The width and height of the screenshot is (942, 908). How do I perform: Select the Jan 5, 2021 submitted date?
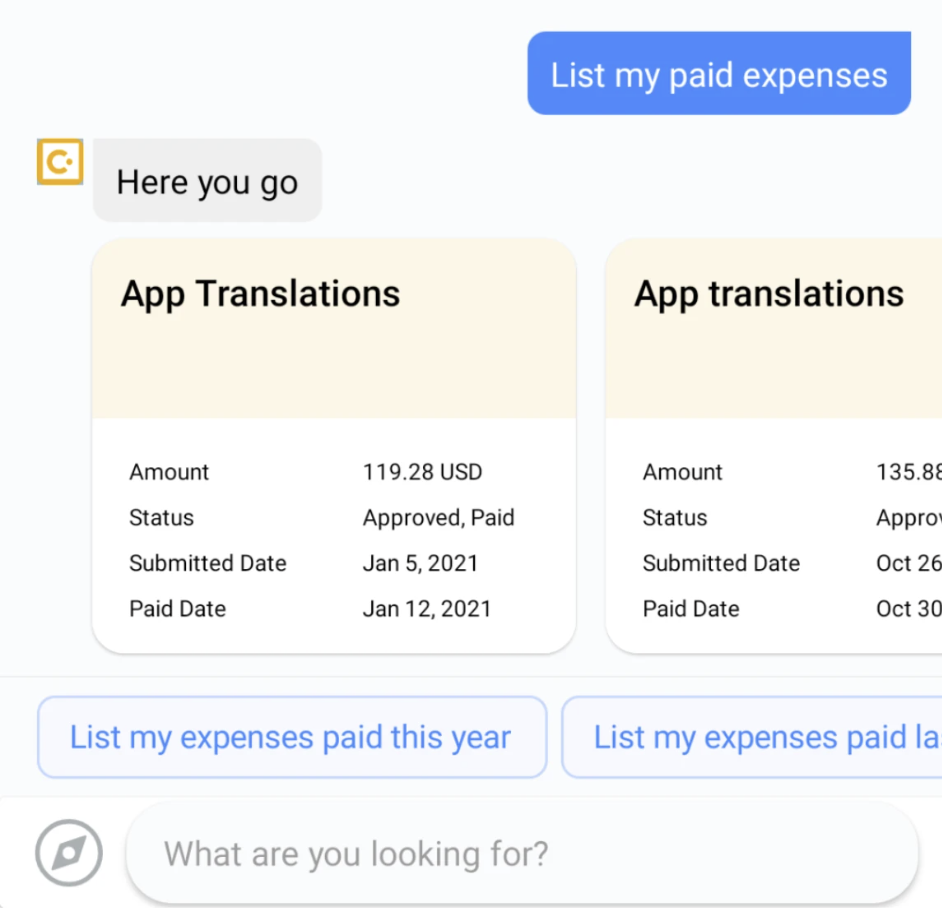tap(421, 563)
